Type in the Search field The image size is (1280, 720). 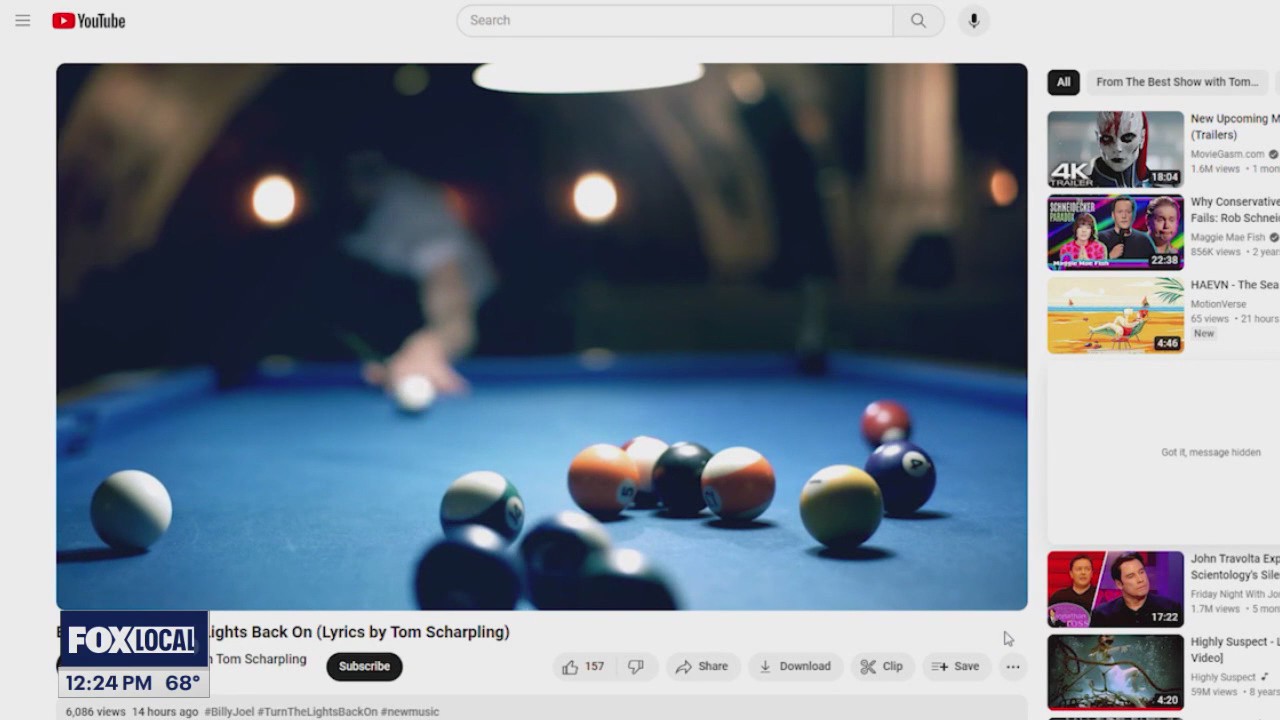click(x=675, y=20)
